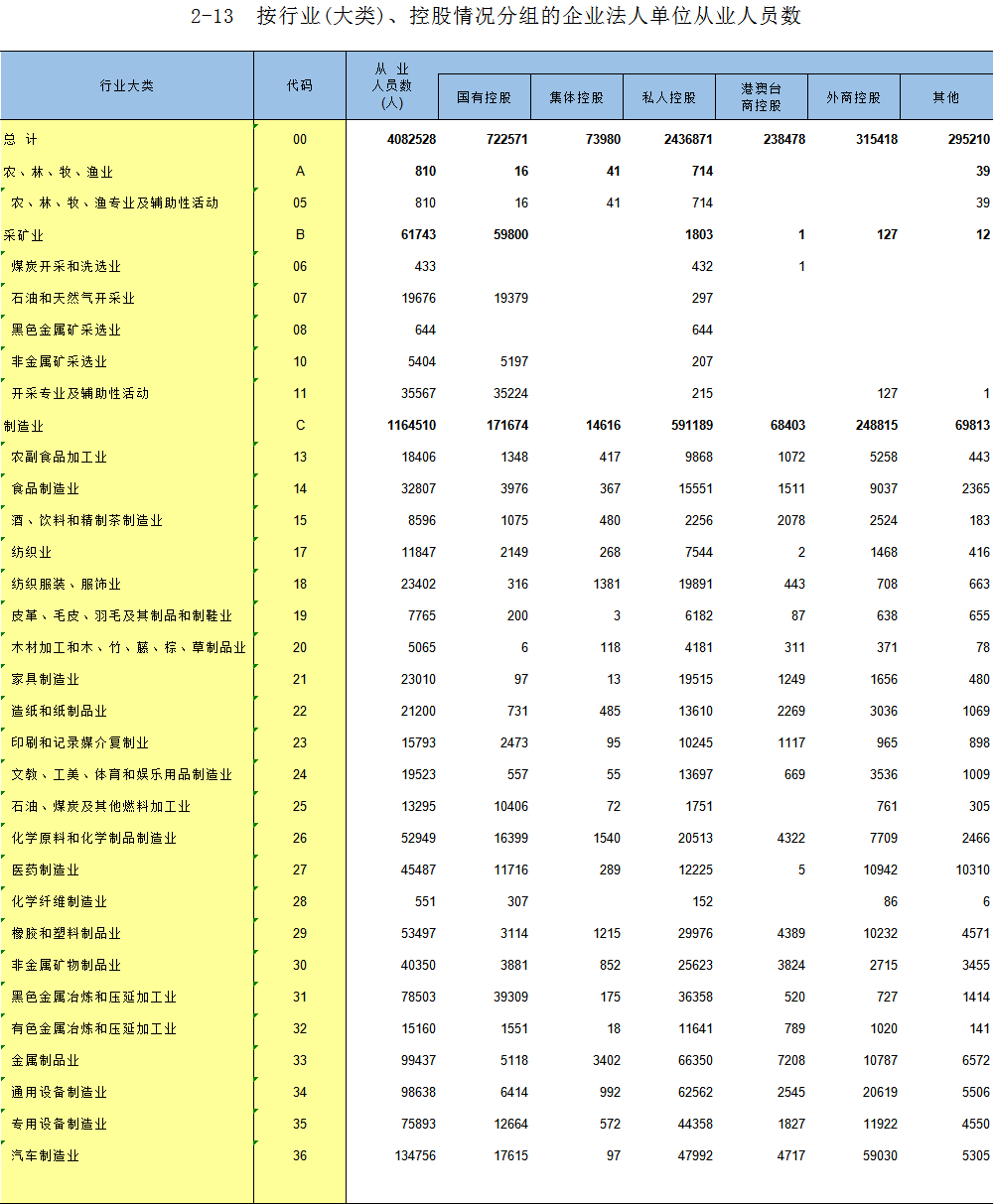Click the 黑色金属冶炼和压延加工业 row label
993x1204 pixels.
93,998
